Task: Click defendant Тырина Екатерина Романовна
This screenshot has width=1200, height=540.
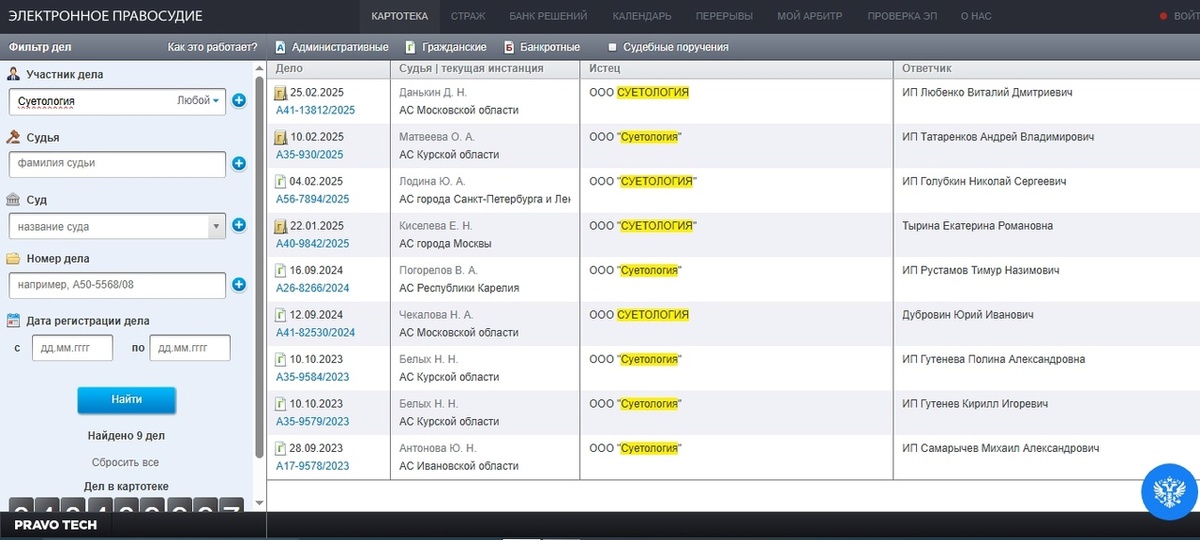Action: pyautogui.click(x=977, y=226)
